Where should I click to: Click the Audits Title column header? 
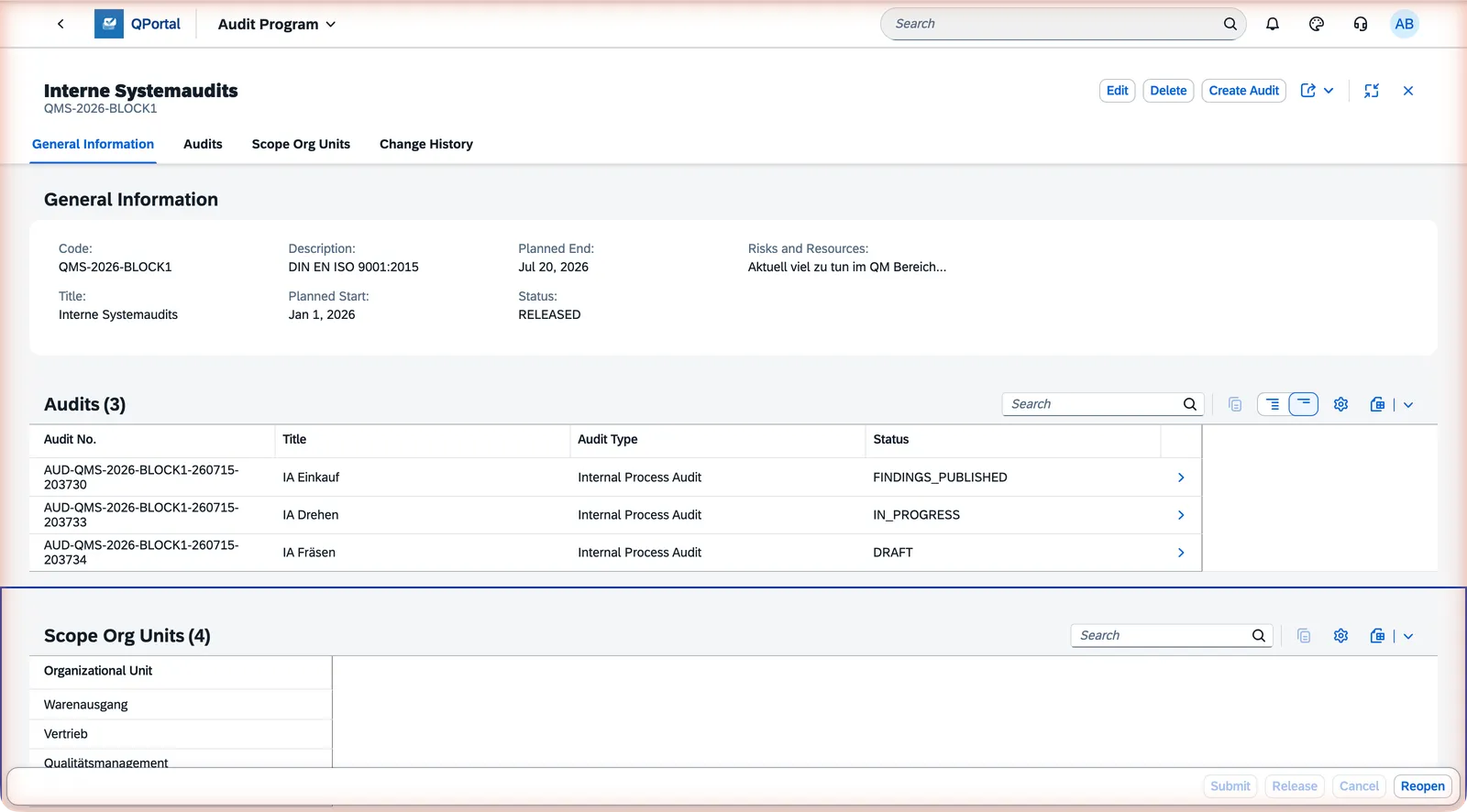tap(423, 440)
